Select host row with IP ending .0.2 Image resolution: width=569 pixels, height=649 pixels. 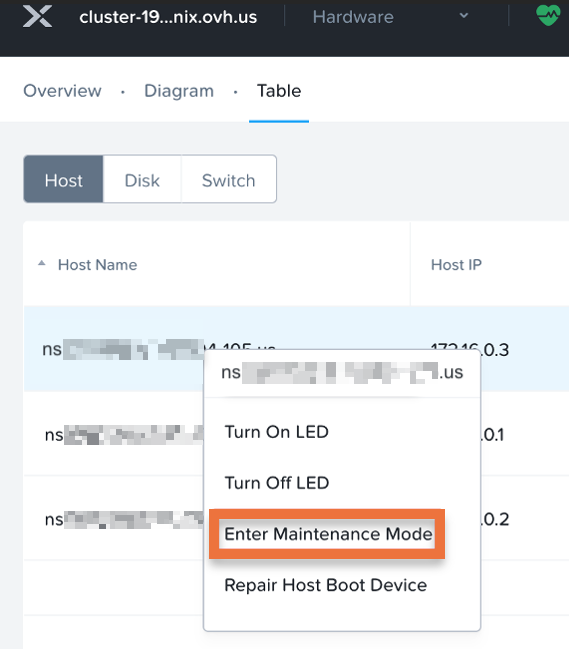point(296,518)
